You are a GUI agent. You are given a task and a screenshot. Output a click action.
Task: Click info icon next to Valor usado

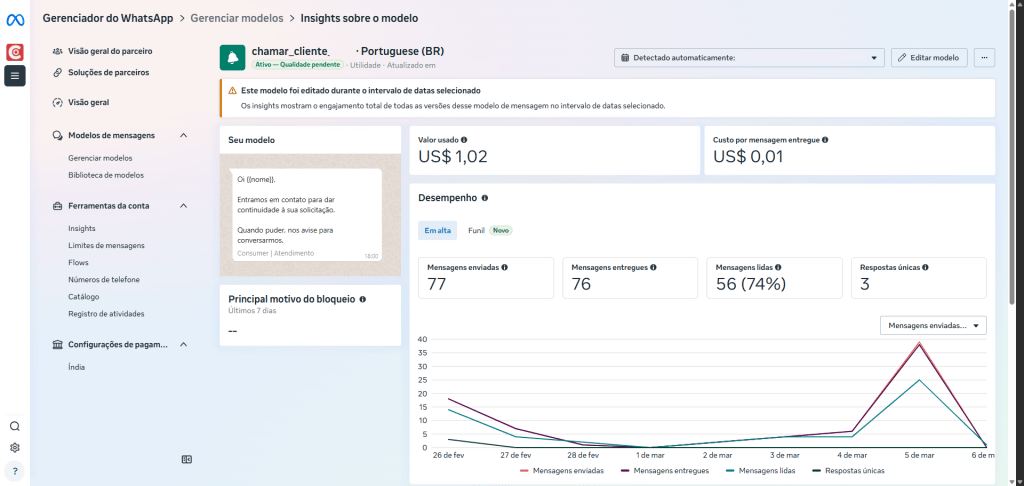tap(465, 140)
